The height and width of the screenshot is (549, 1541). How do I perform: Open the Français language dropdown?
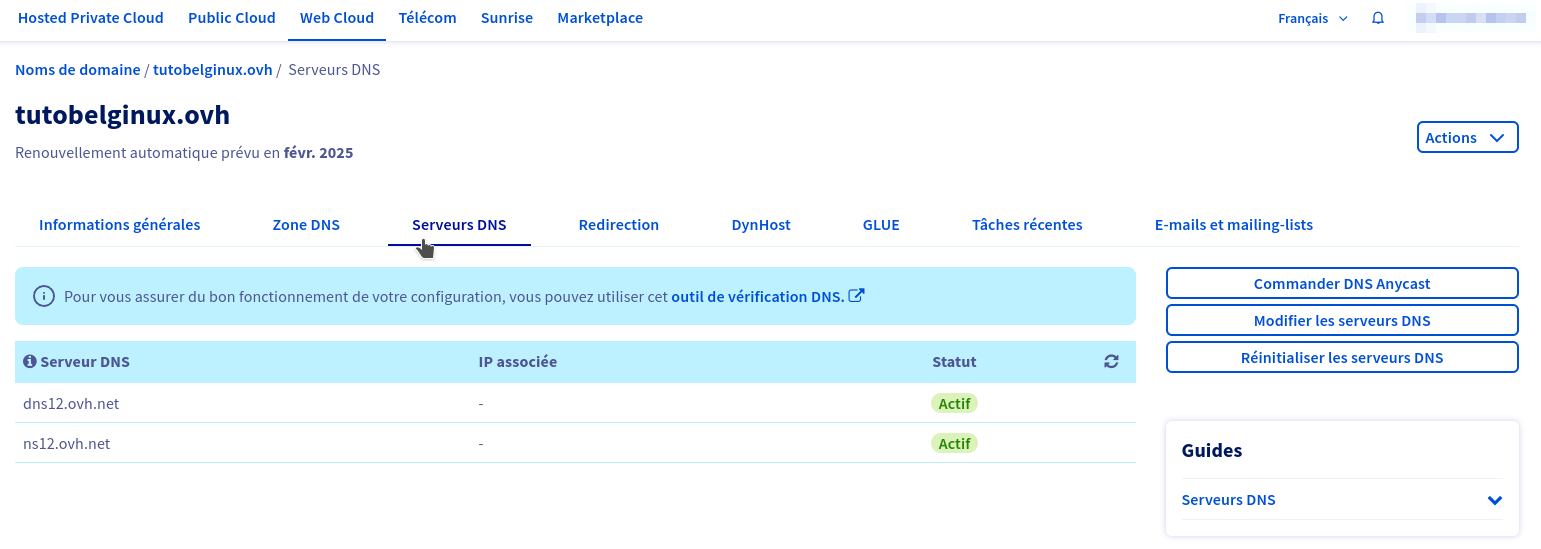pyautogui.click(x=1313, y=18)
